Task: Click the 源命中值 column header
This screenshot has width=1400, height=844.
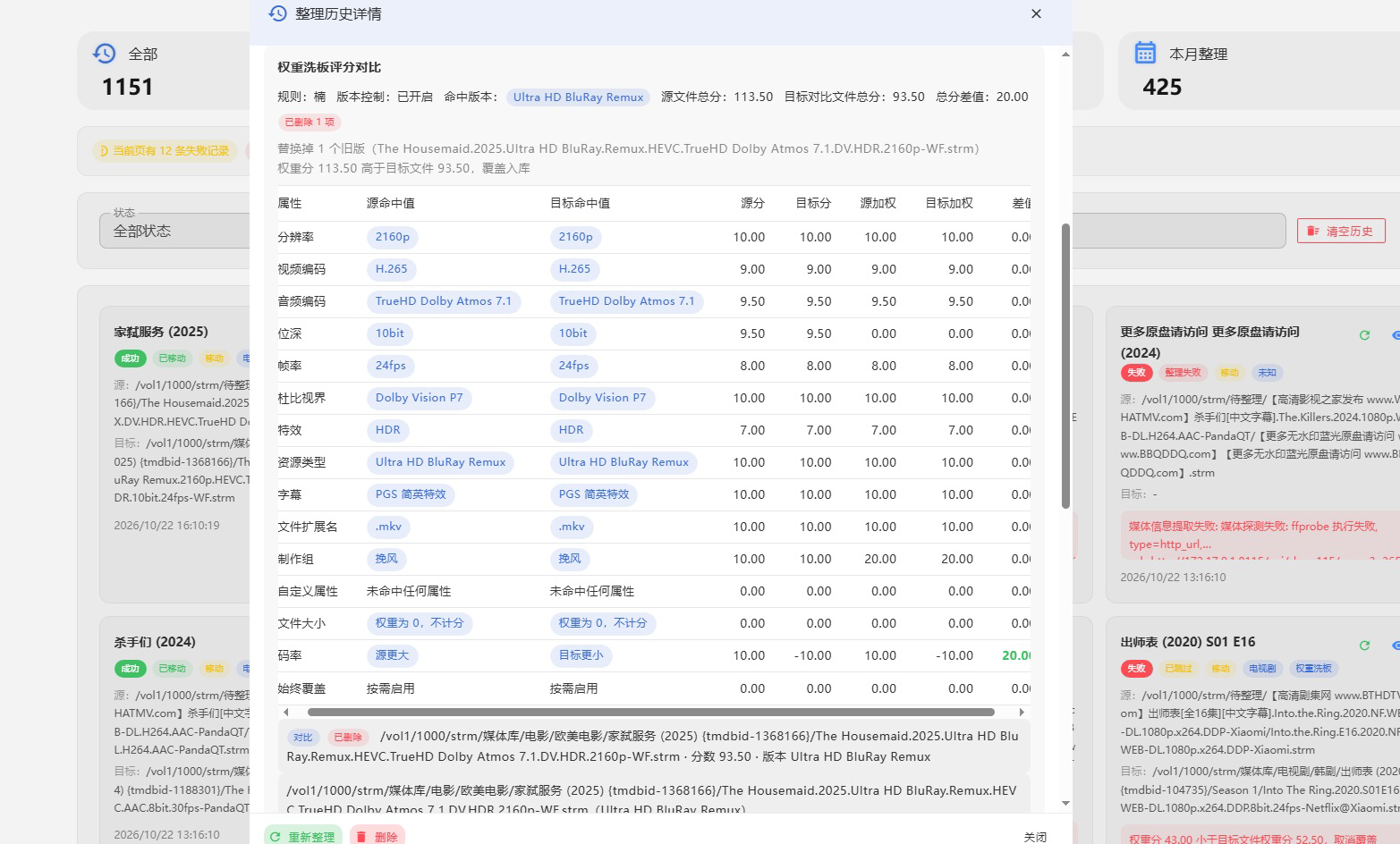Action: (x=391, y=204)
